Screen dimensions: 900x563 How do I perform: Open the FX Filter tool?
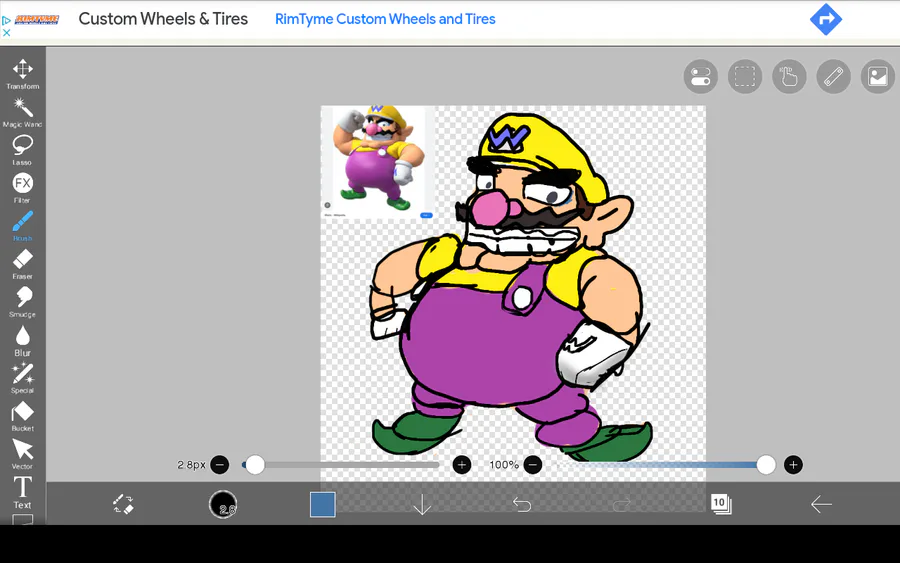[x=22, y=188]
